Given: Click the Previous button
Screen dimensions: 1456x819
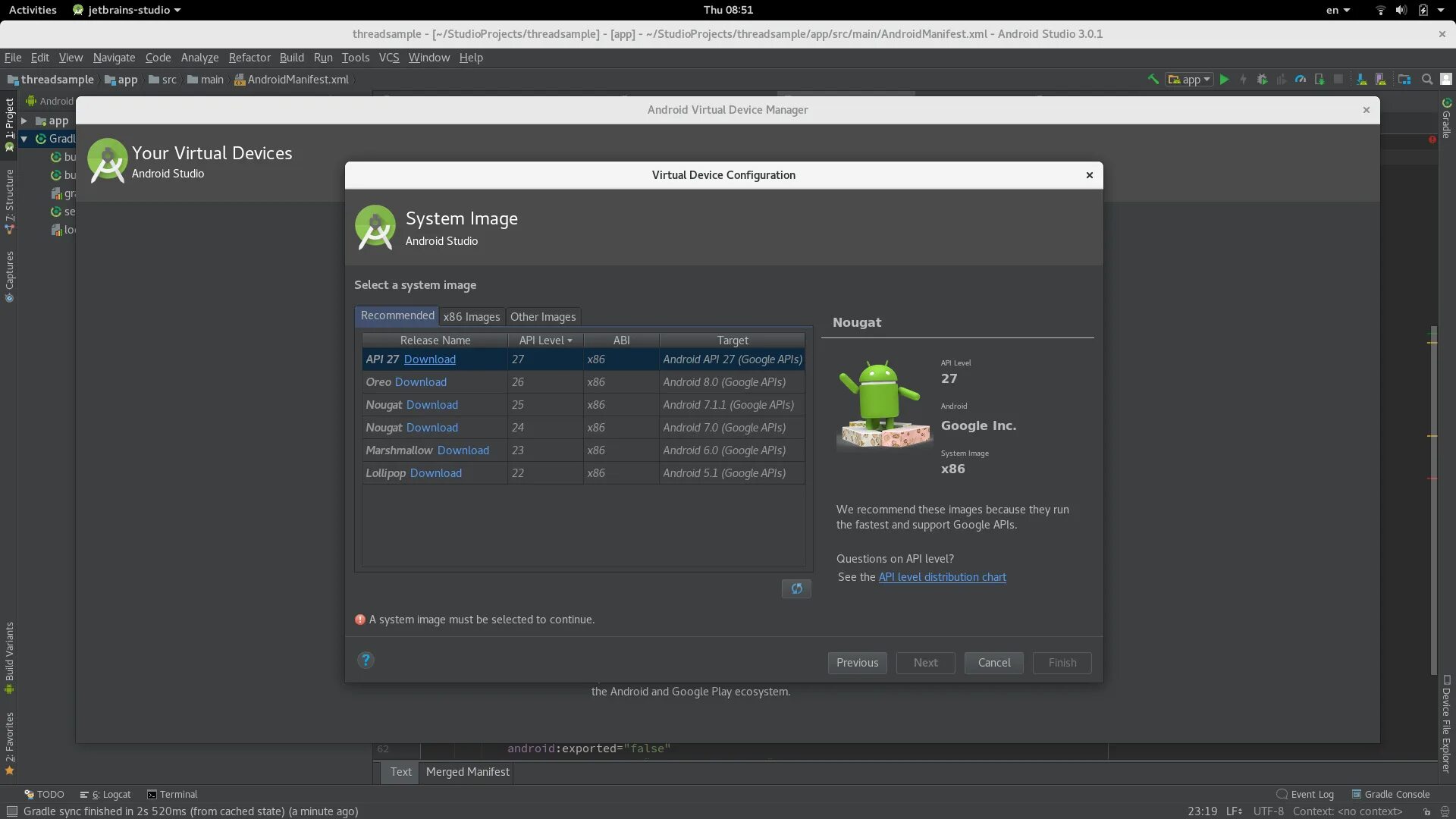Looking at the screenshot, I should tap(857, 663).
